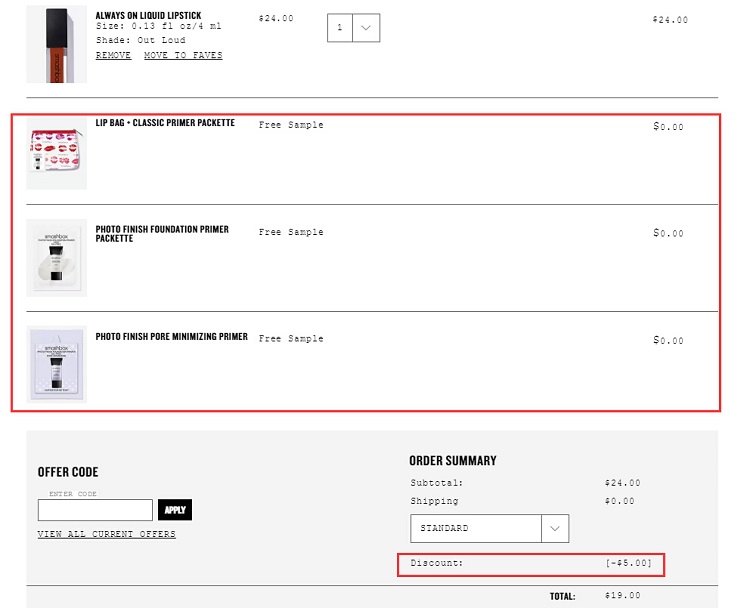The width and height of the screenshot is (750, 608).
Task: Remove the liquid lipstick from cart
Action: [x=113, y=55]
